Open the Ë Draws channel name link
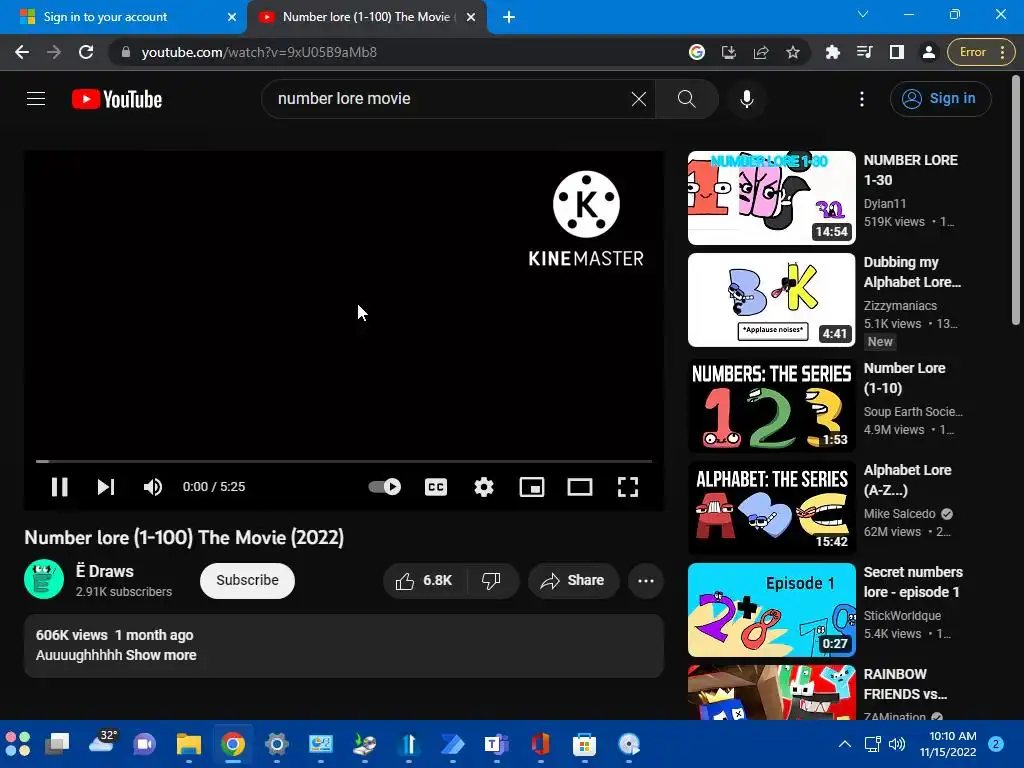The width and height of the screenshot is (1024, 768). click(x=104, y=571)
